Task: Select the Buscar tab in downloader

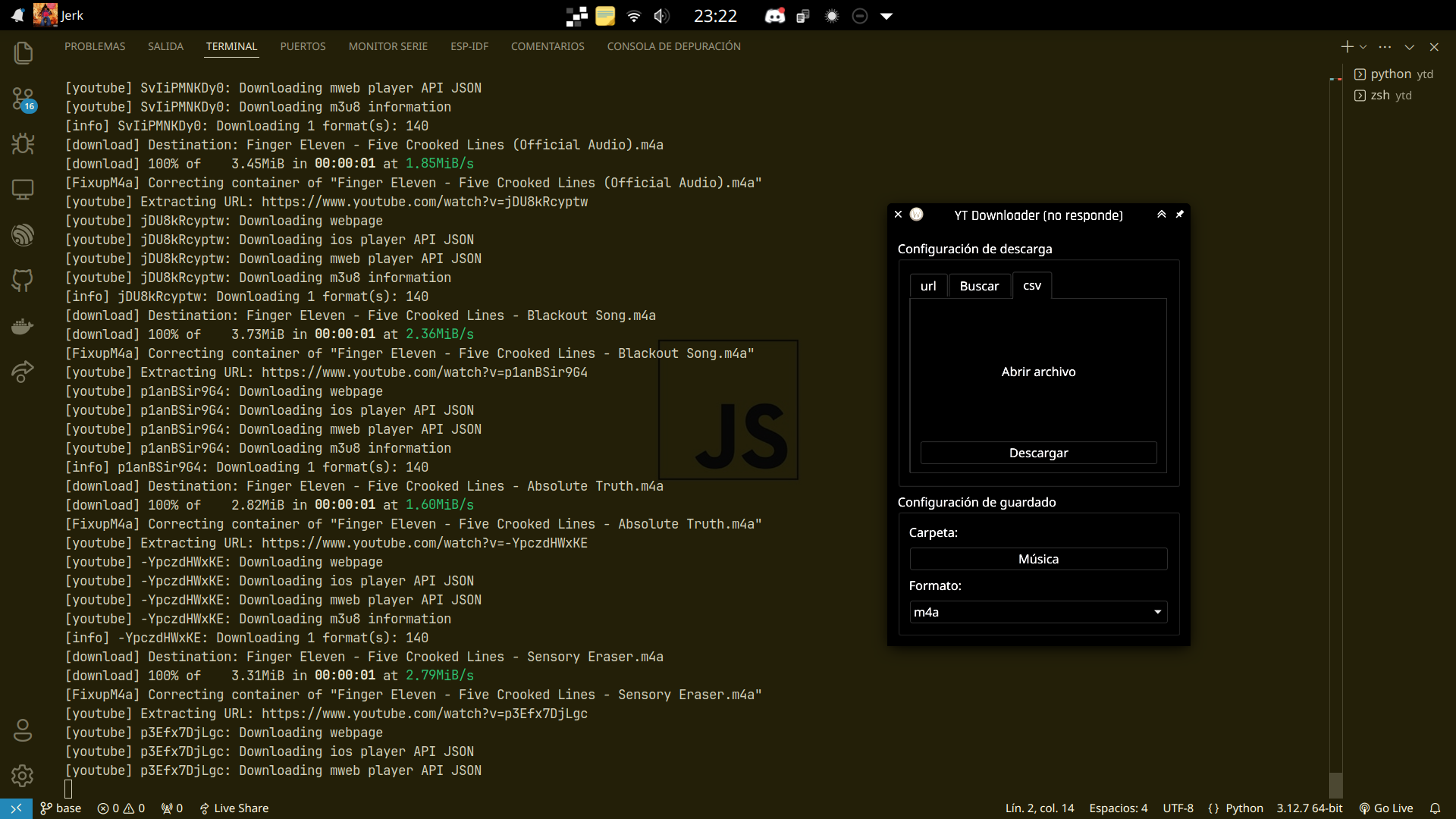Action: pyautogui.click(x=979, y=286)
